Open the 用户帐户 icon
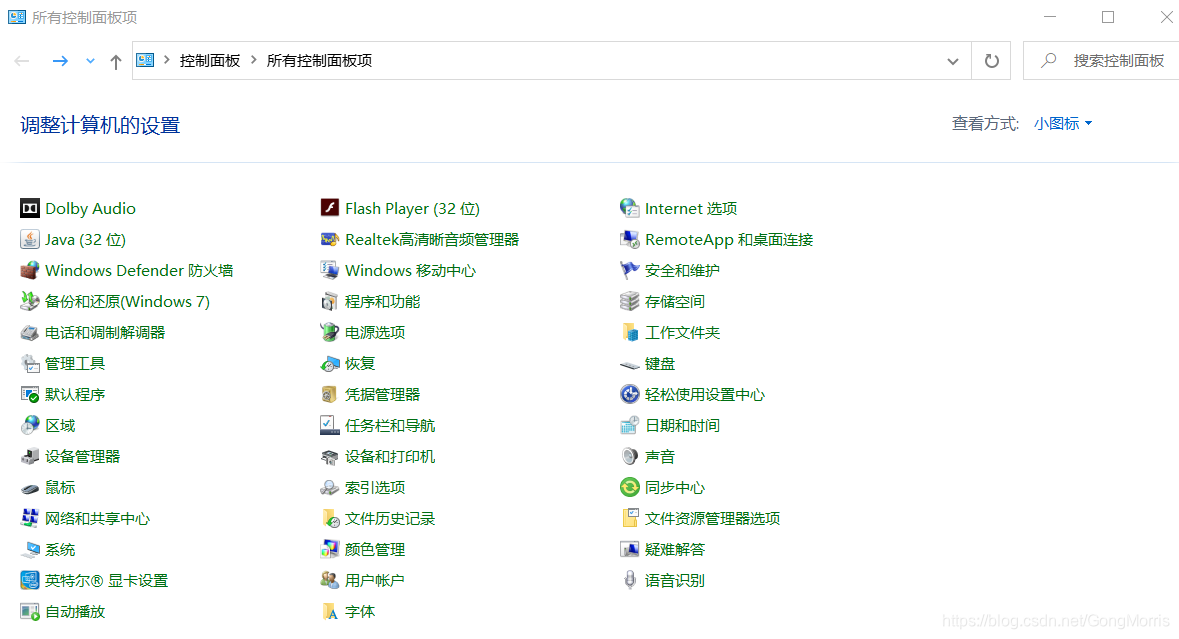This screenshot has width=1179, height=639. (329, 580)
